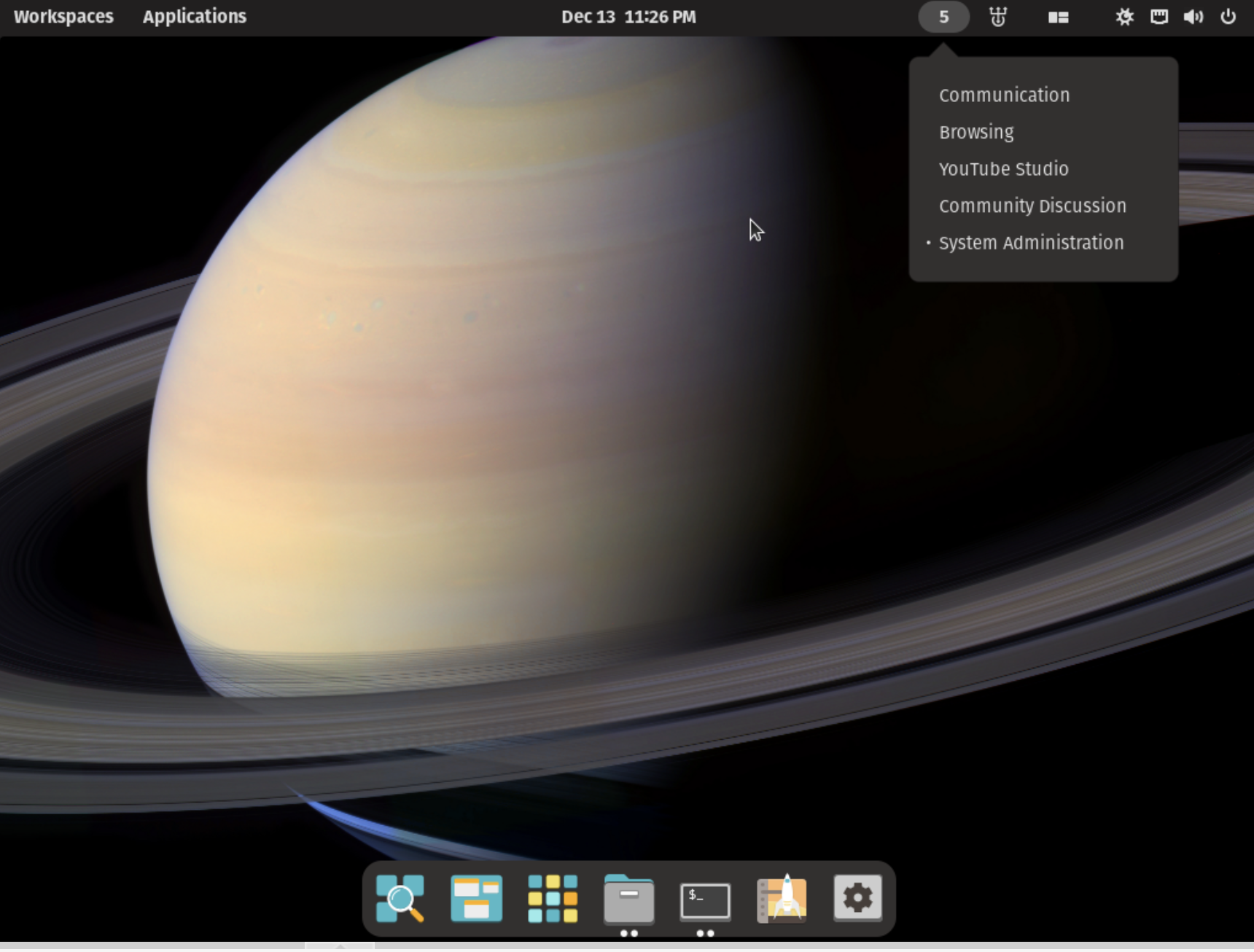The image size is (1254, 952).
Task: Open system settings gear in the dock
Action: [858, 900]
